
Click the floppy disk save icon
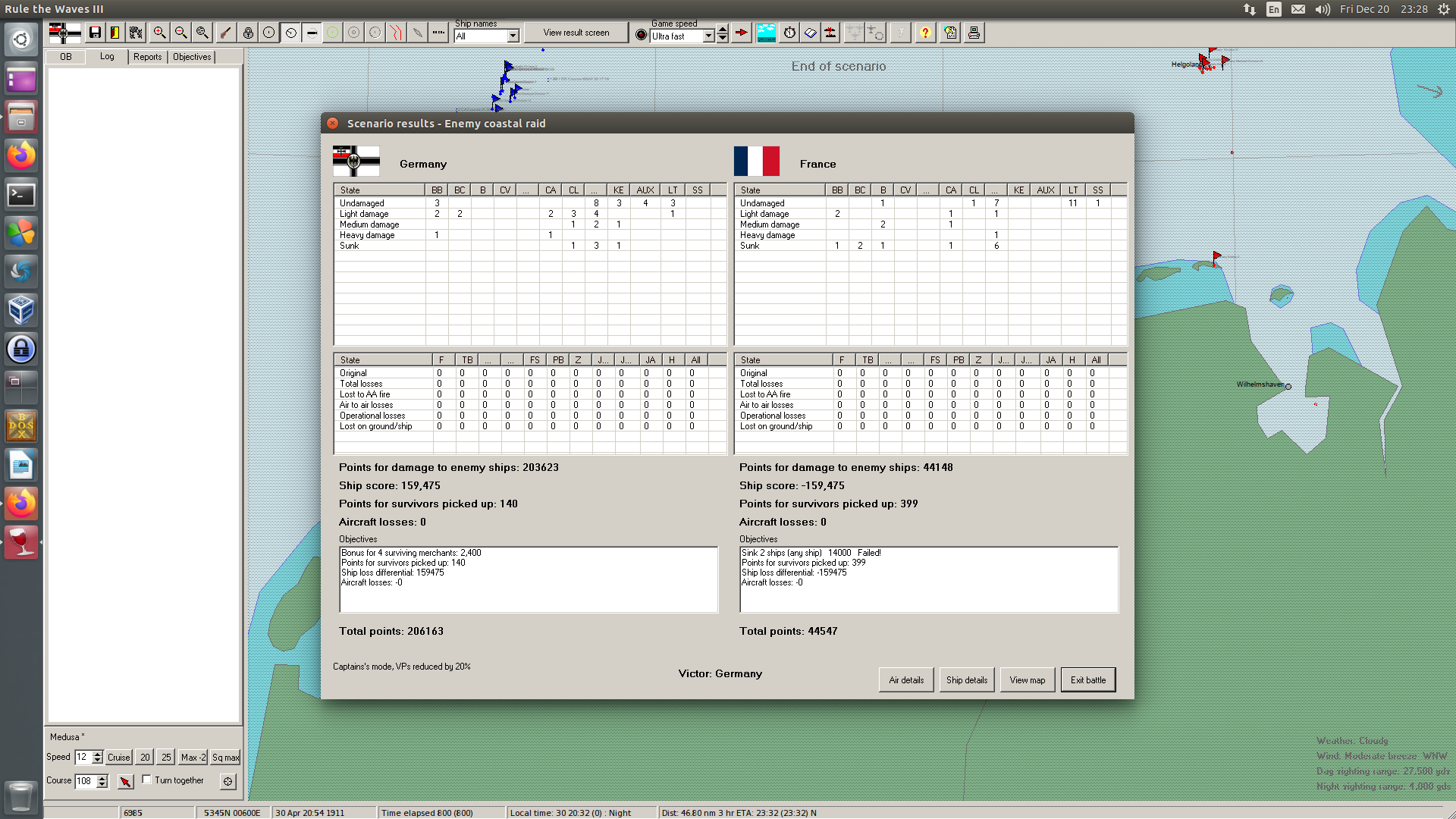point(95,33)
